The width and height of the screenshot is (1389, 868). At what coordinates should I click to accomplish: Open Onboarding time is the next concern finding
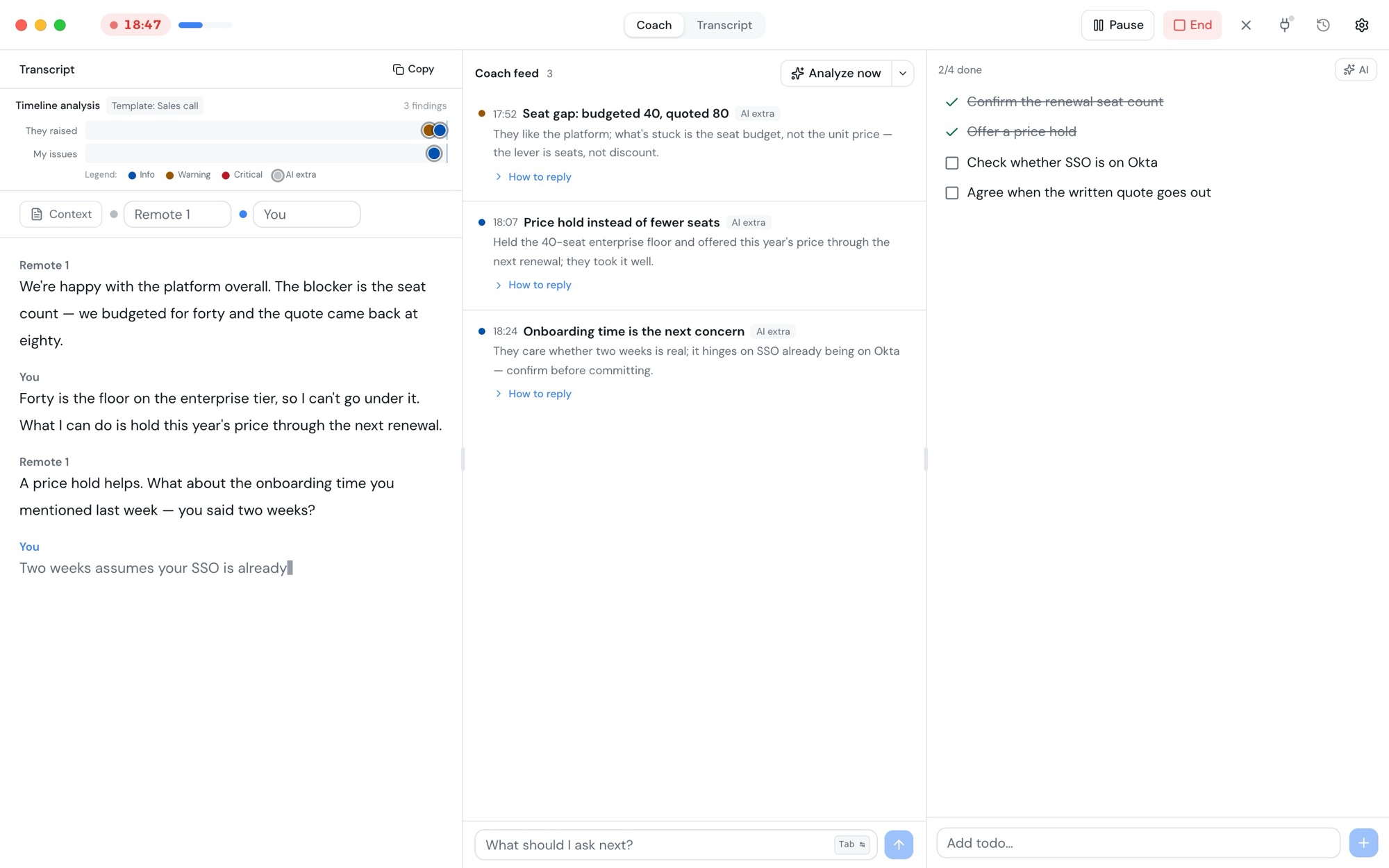(633, 331)
